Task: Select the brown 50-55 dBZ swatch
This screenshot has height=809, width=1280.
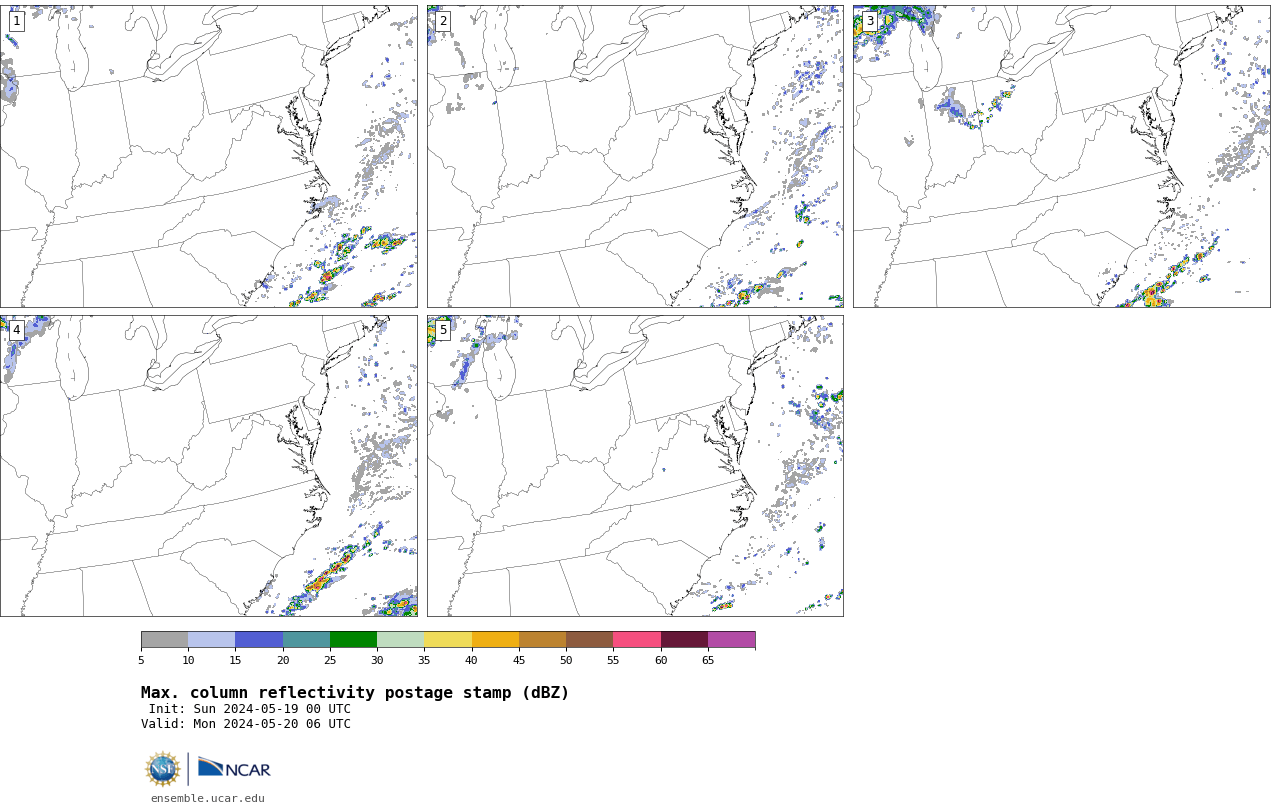Action: (x=589, y=640)
